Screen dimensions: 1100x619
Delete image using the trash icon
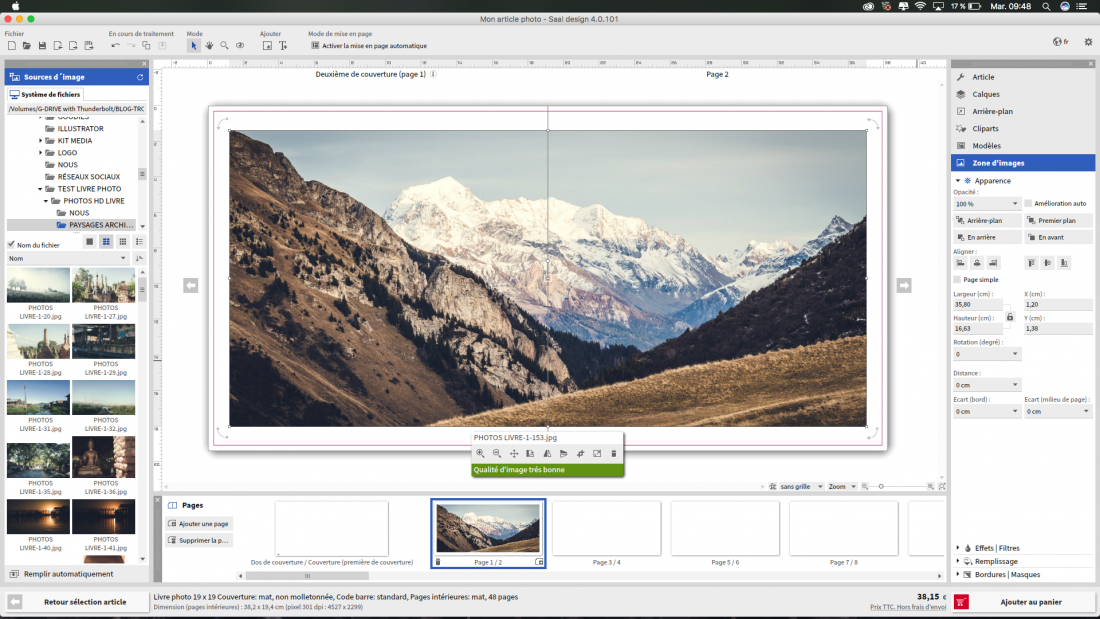[x=614, y=453]
